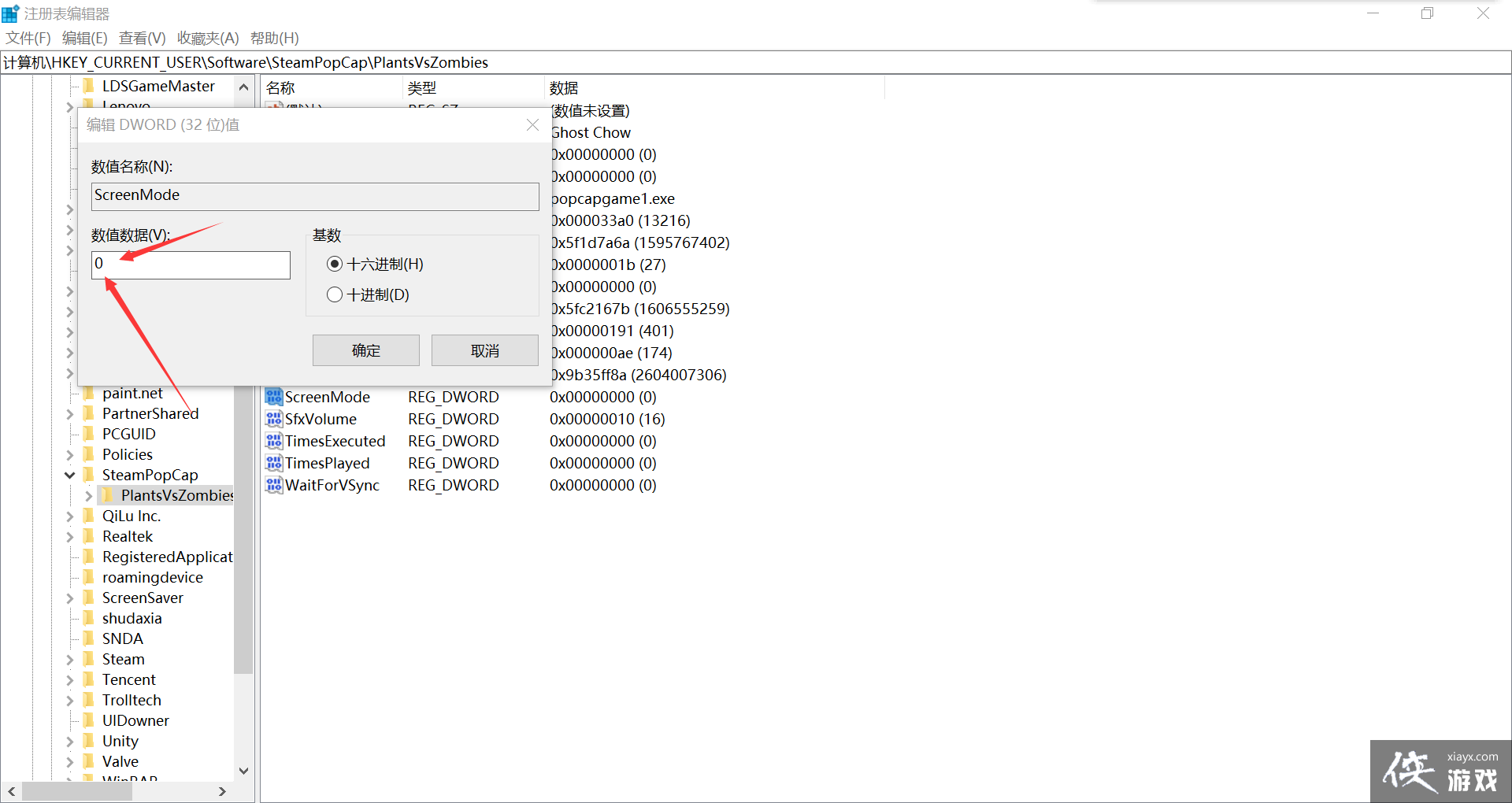The width and height of the screenshot is (1512, 803).
Task: Click the 确定 confirm button
Action: click(x=366, y=350)
